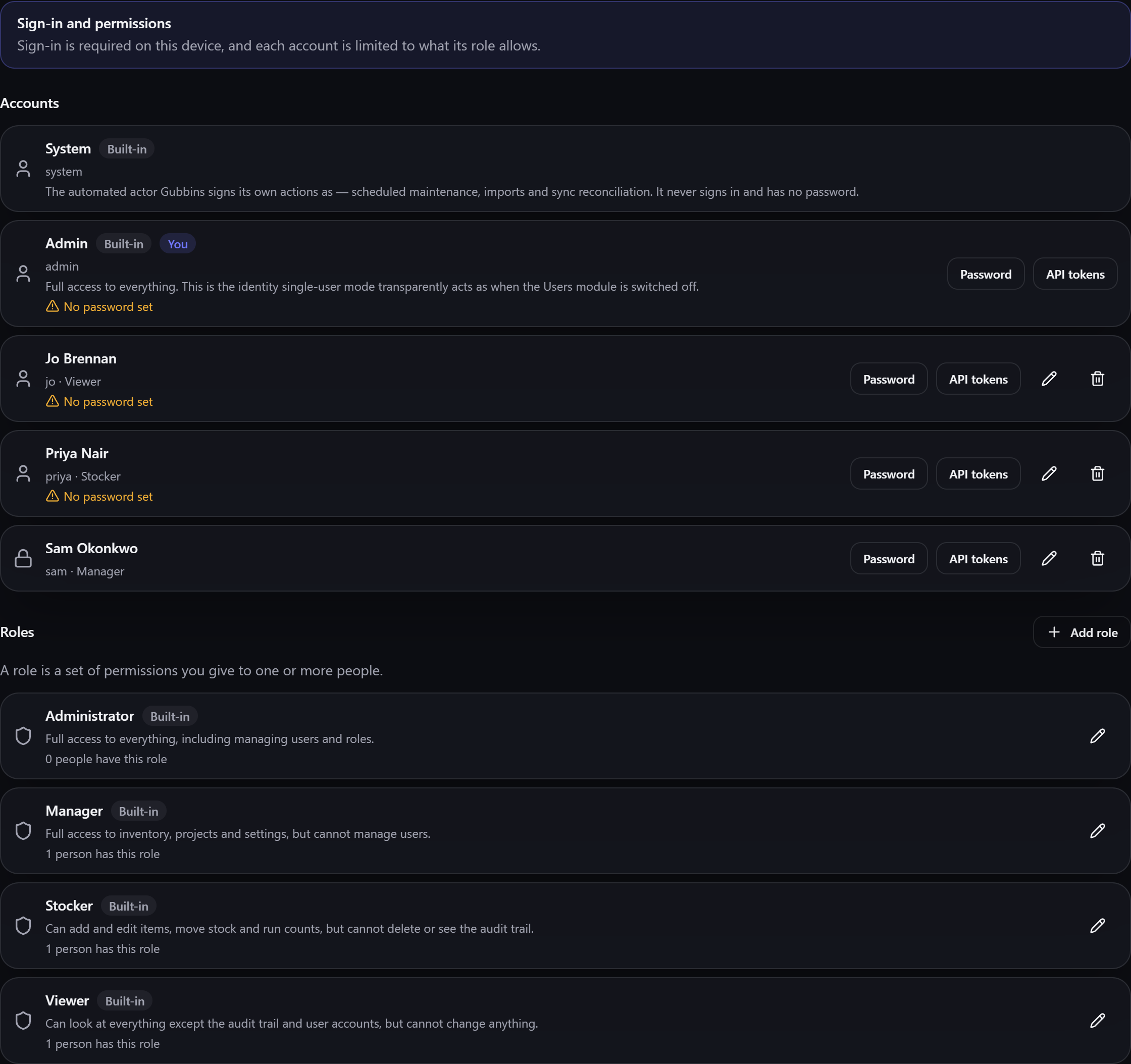
Task: Edit the Stocker role
Action: coord(1098,926)
